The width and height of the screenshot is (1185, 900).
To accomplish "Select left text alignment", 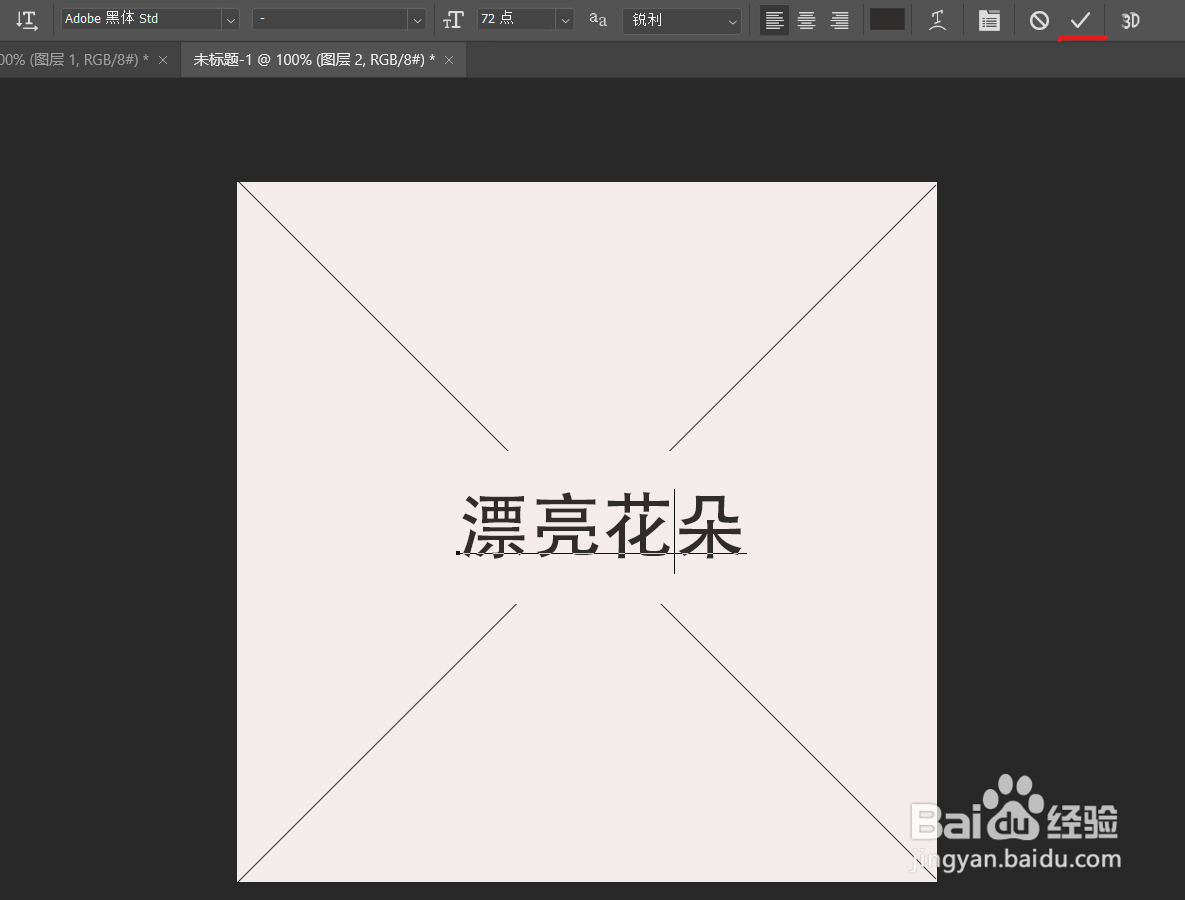I will 773,20.
